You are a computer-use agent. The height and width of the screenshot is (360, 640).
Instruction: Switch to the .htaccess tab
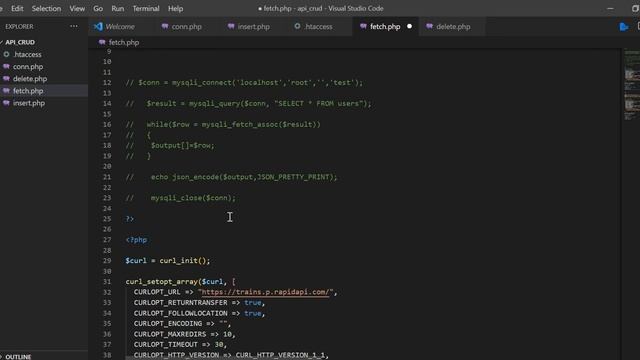[318, 27]
